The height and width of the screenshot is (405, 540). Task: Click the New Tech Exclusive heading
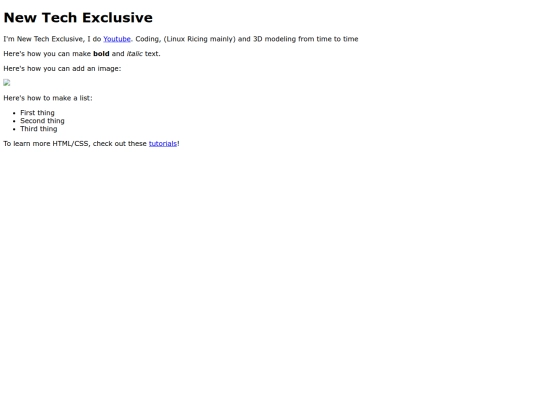click(x=78, y=18)
